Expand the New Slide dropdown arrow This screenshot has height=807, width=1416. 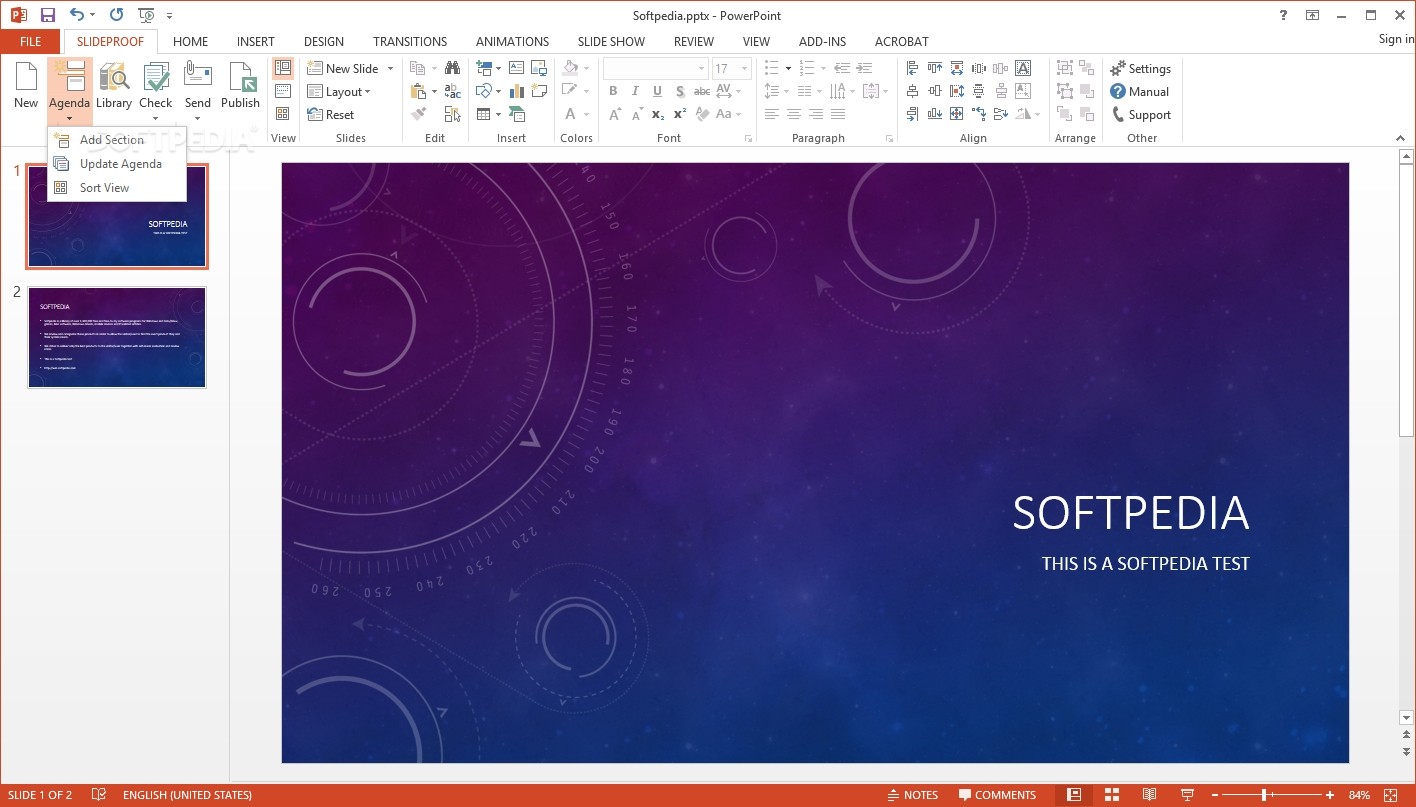(x=390, y=68)
